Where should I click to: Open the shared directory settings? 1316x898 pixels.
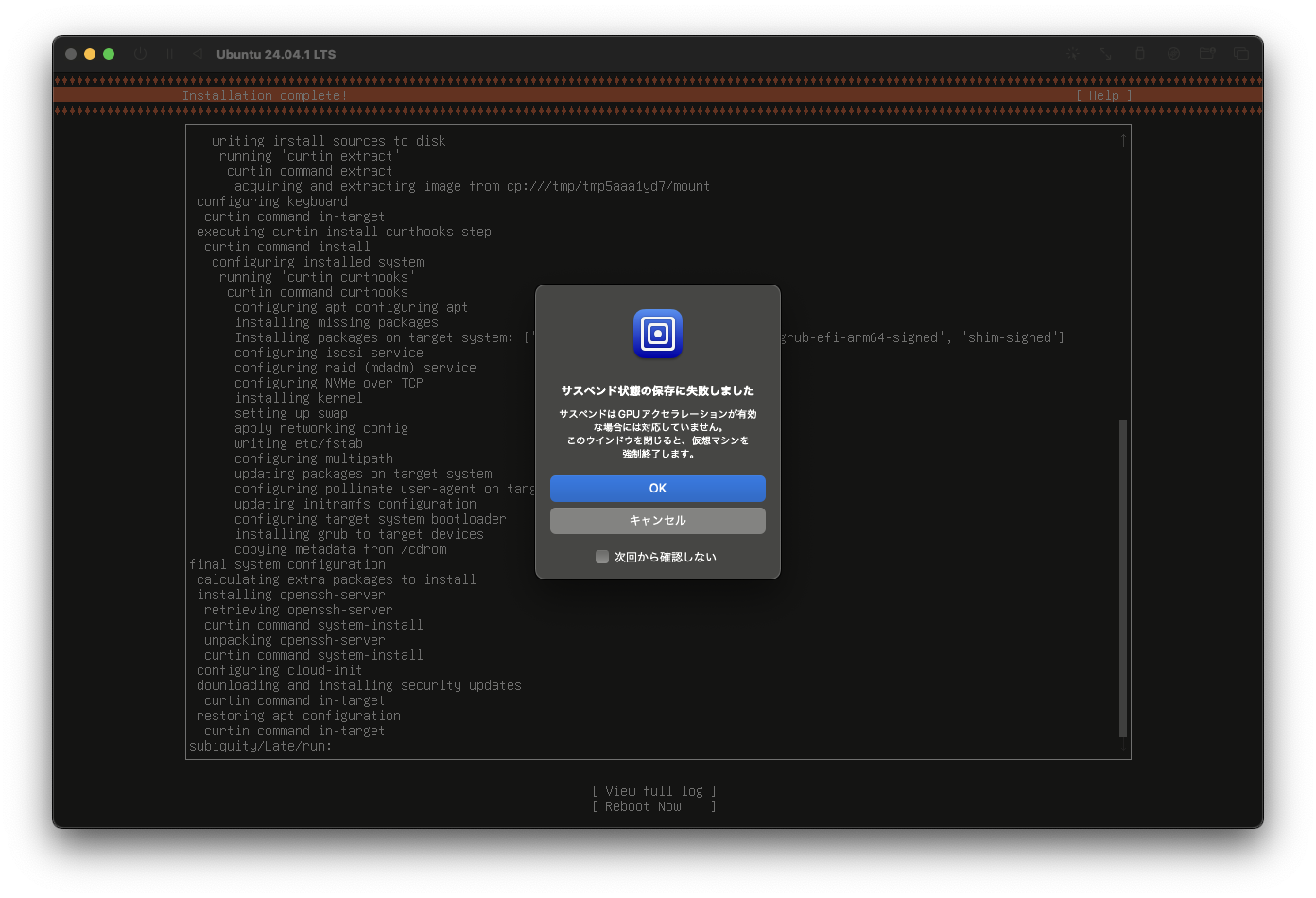point(1207,54)
